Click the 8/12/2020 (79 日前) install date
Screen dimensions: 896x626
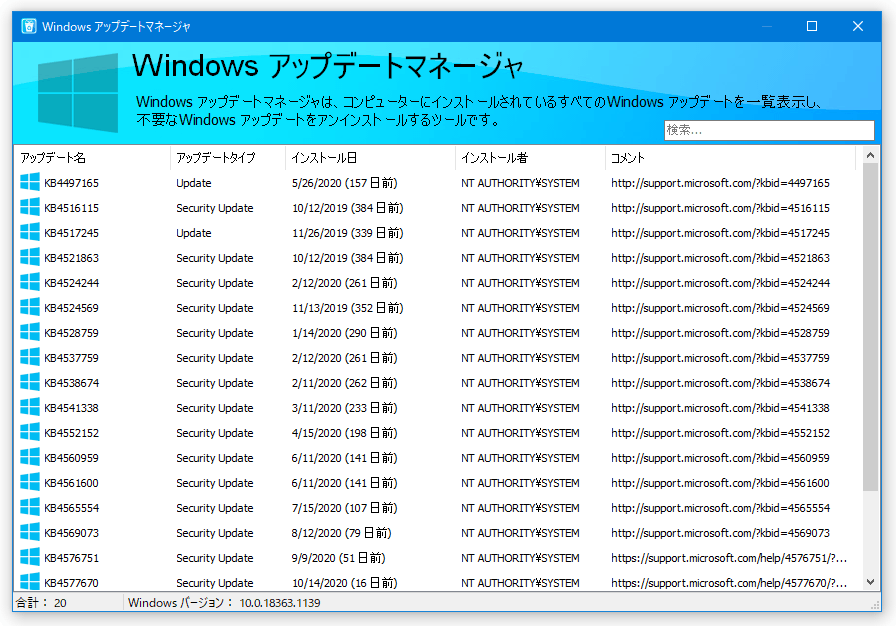coord(342,533)
